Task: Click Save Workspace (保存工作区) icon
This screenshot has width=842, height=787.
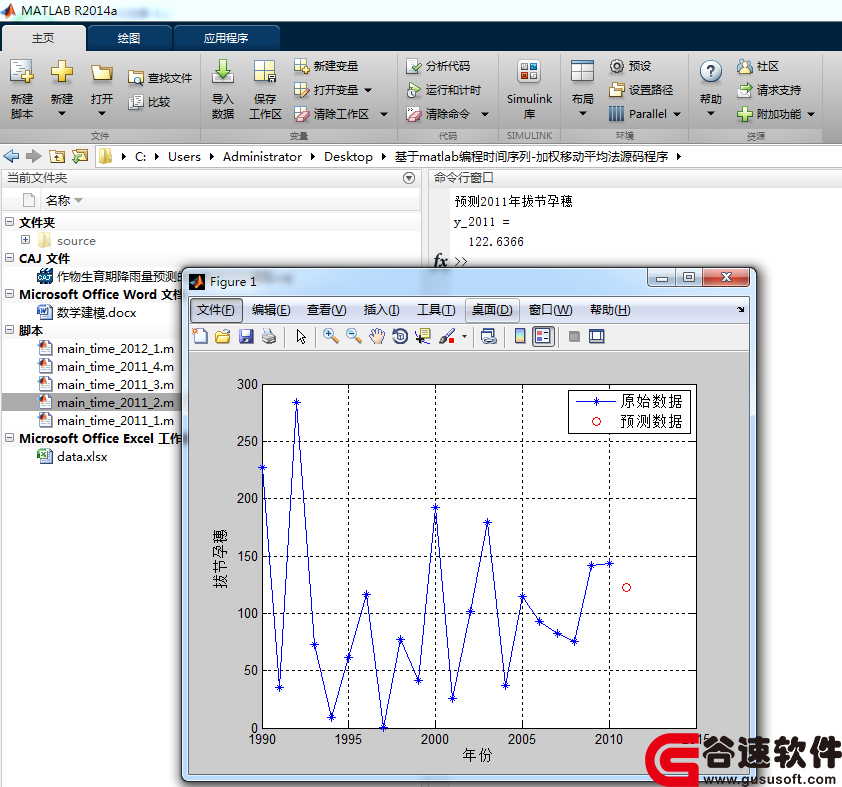Action: (265, 71)
